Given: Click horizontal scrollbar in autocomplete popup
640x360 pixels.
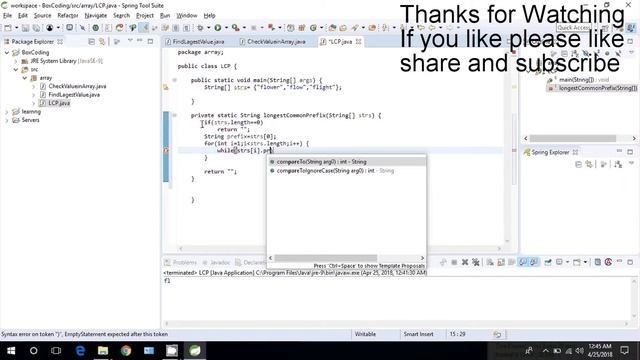Looking at the screenshot, I should [326, 258].
